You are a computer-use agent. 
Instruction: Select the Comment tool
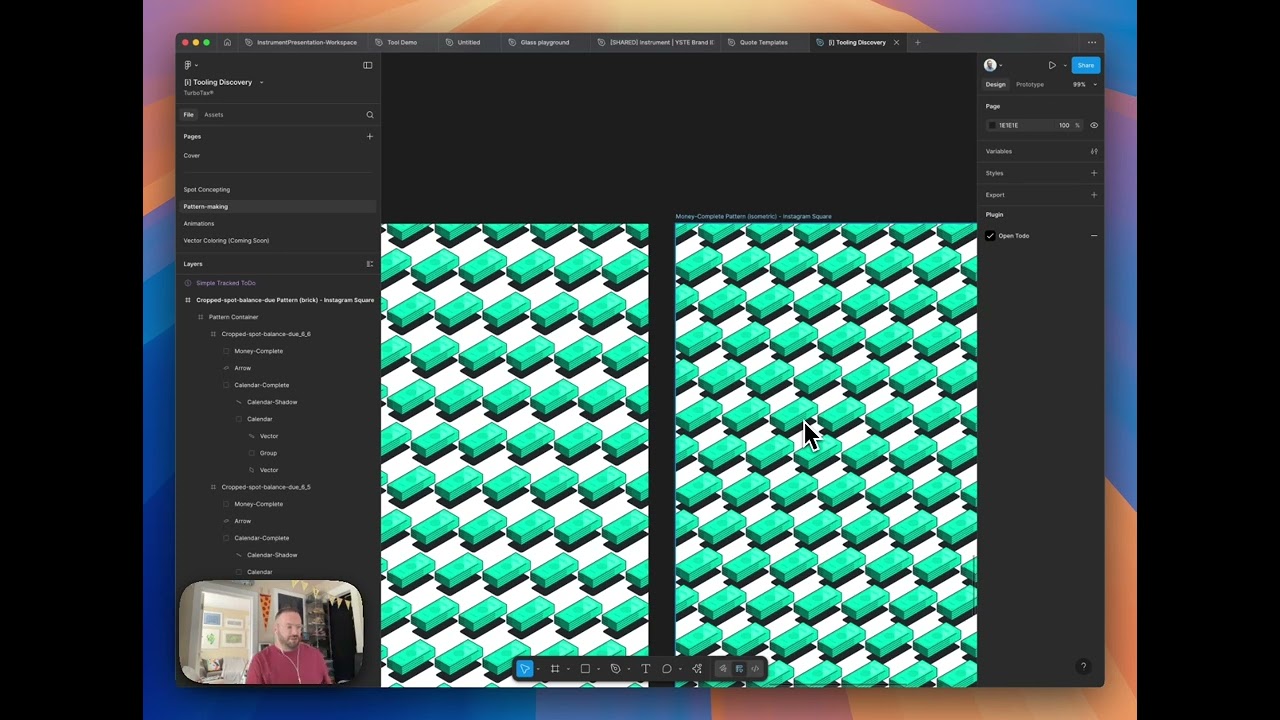666,669
